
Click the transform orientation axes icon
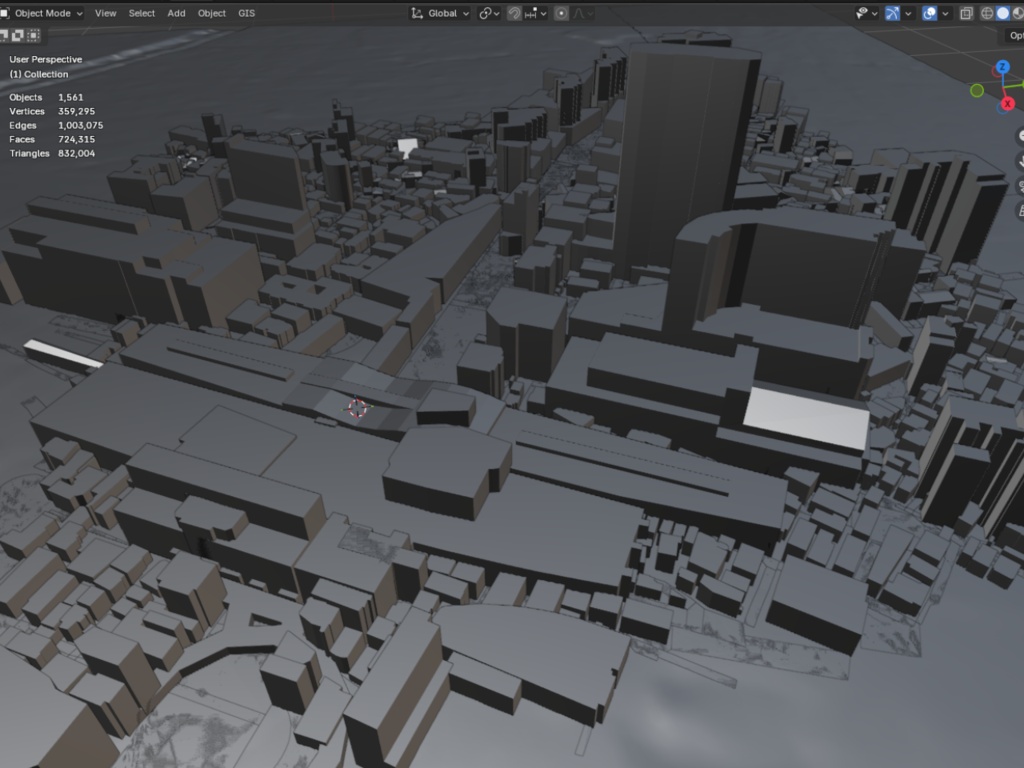417,13
